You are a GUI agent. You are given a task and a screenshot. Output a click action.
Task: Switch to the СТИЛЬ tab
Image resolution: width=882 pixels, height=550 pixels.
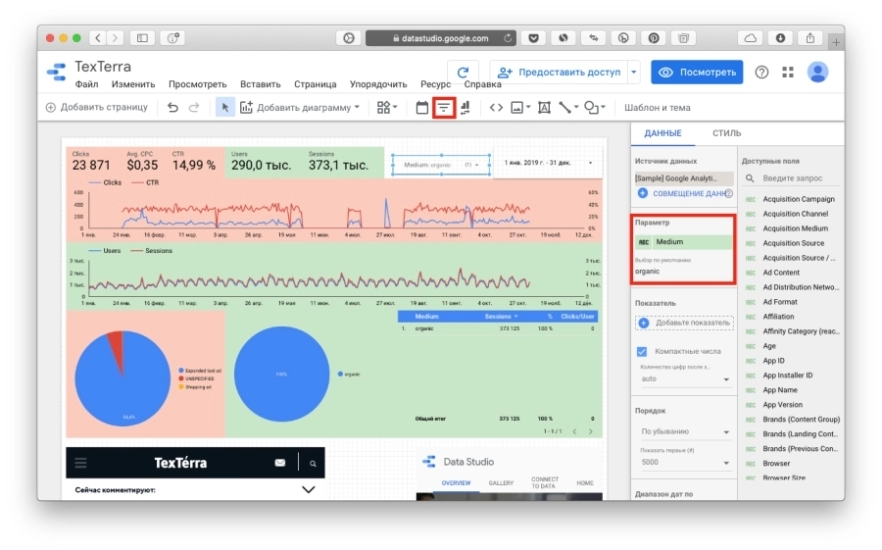coord(727,133)
